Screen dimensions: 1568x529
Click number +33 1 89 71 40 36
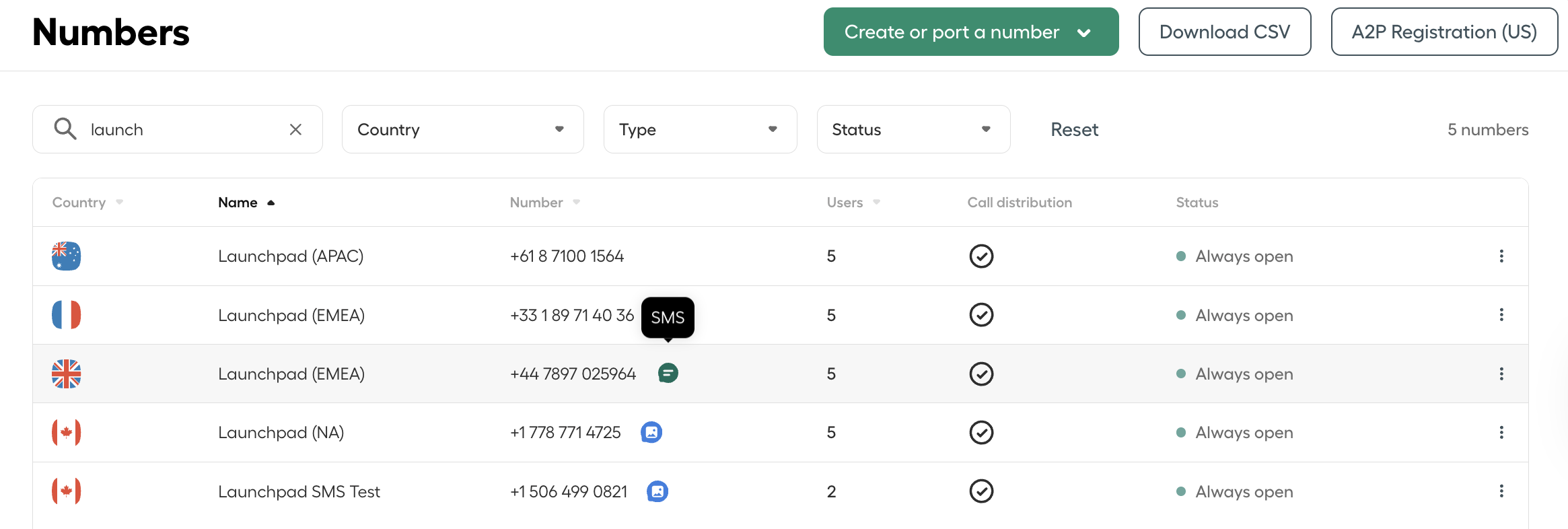[x=572, y=315]
